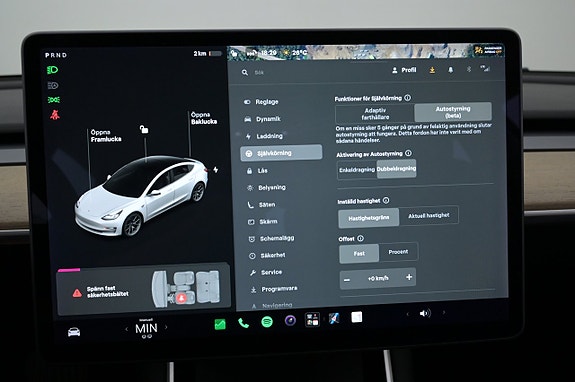
Task: Open the Säkerhet safety menu
Action: 267,256
